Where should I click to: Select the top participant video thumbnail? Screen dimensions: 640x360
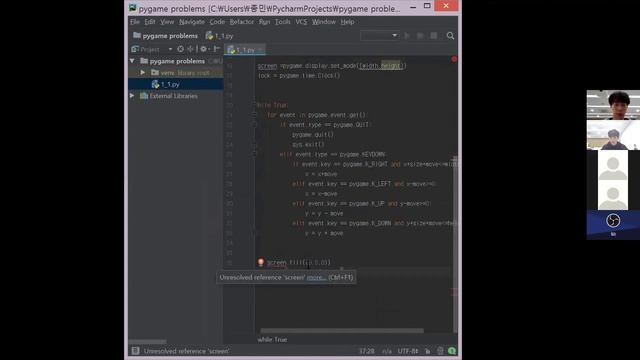click(x=613, y=105)
